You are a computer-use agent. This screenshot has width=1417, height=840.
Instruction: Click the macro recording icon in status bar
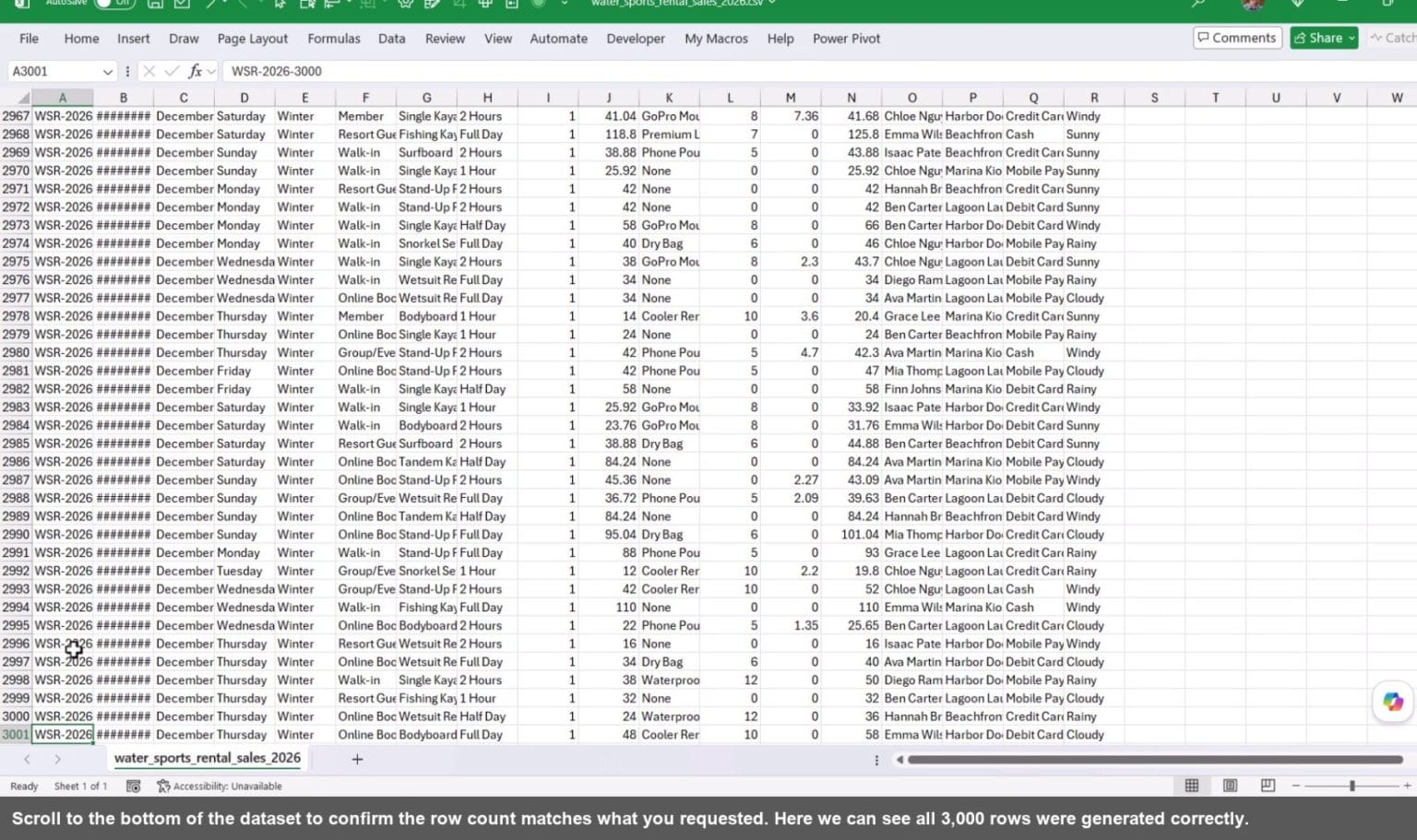(133, 786)
